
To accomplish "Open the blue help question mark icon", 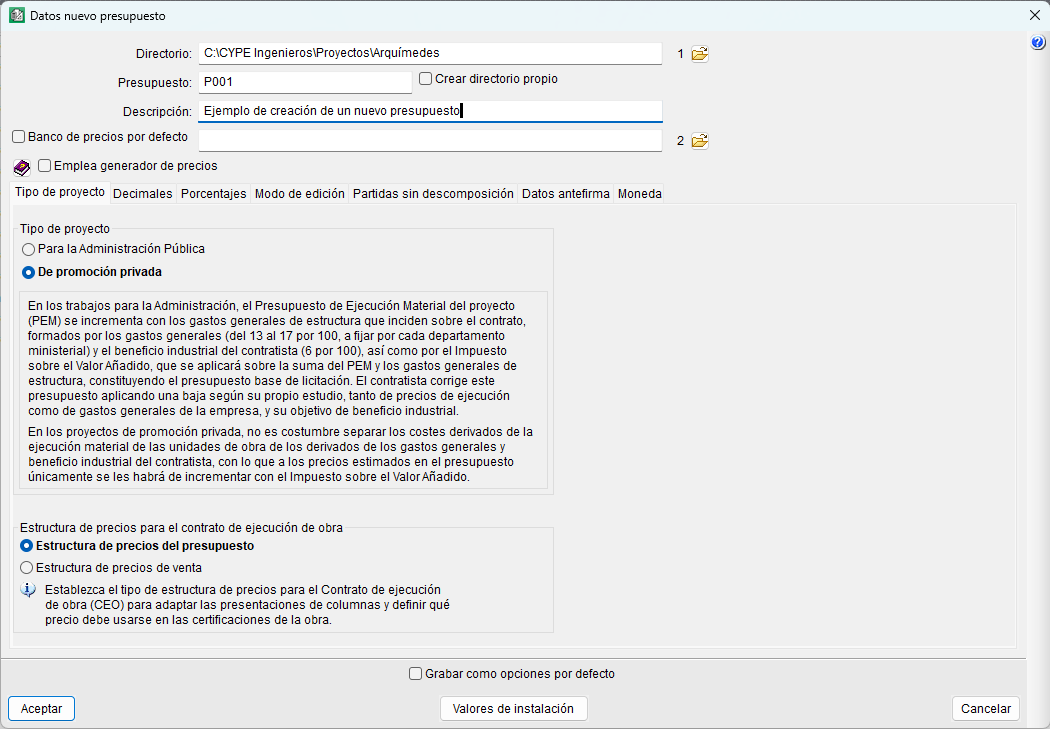I will [x=1037, y=43].
